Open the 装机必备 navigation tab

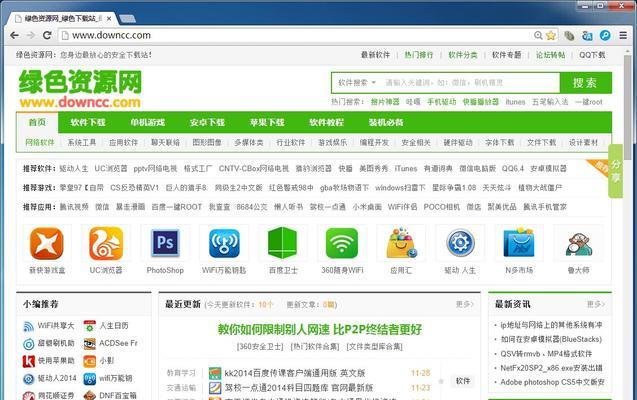tap(386, 122)
